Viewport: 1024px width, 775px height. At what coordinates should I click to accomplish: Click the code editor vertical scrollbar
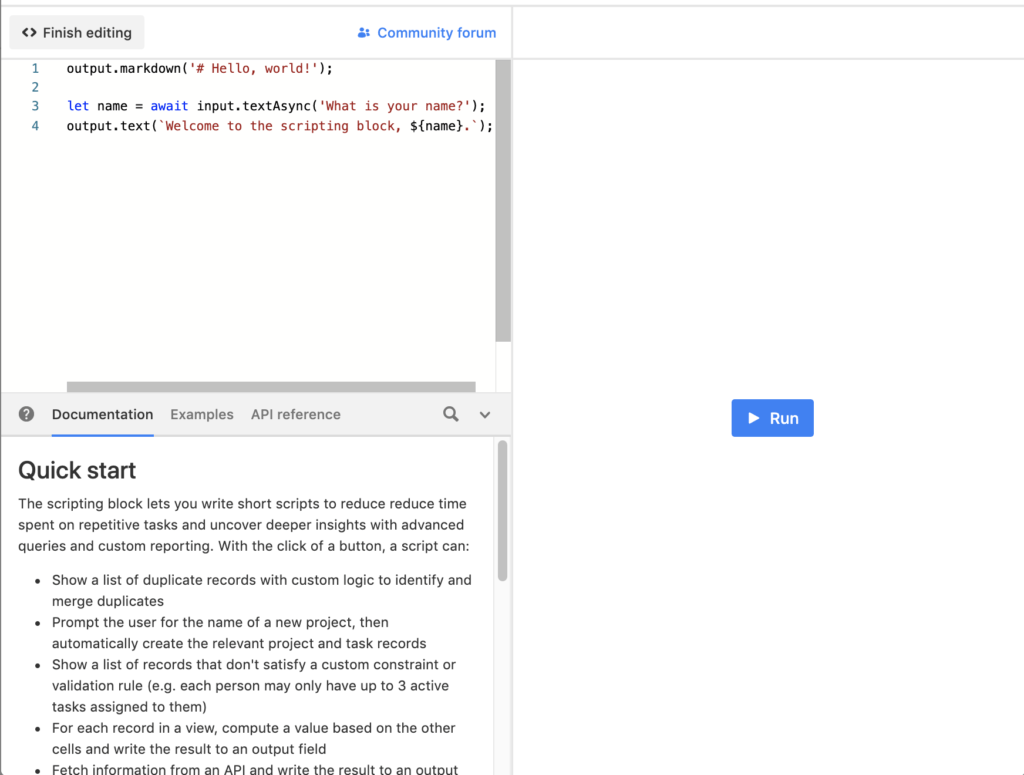[503, 200]
